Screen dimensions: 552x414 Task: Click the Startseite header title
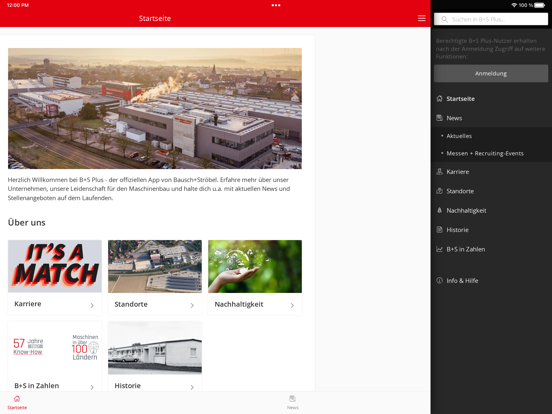coord(155,18)
